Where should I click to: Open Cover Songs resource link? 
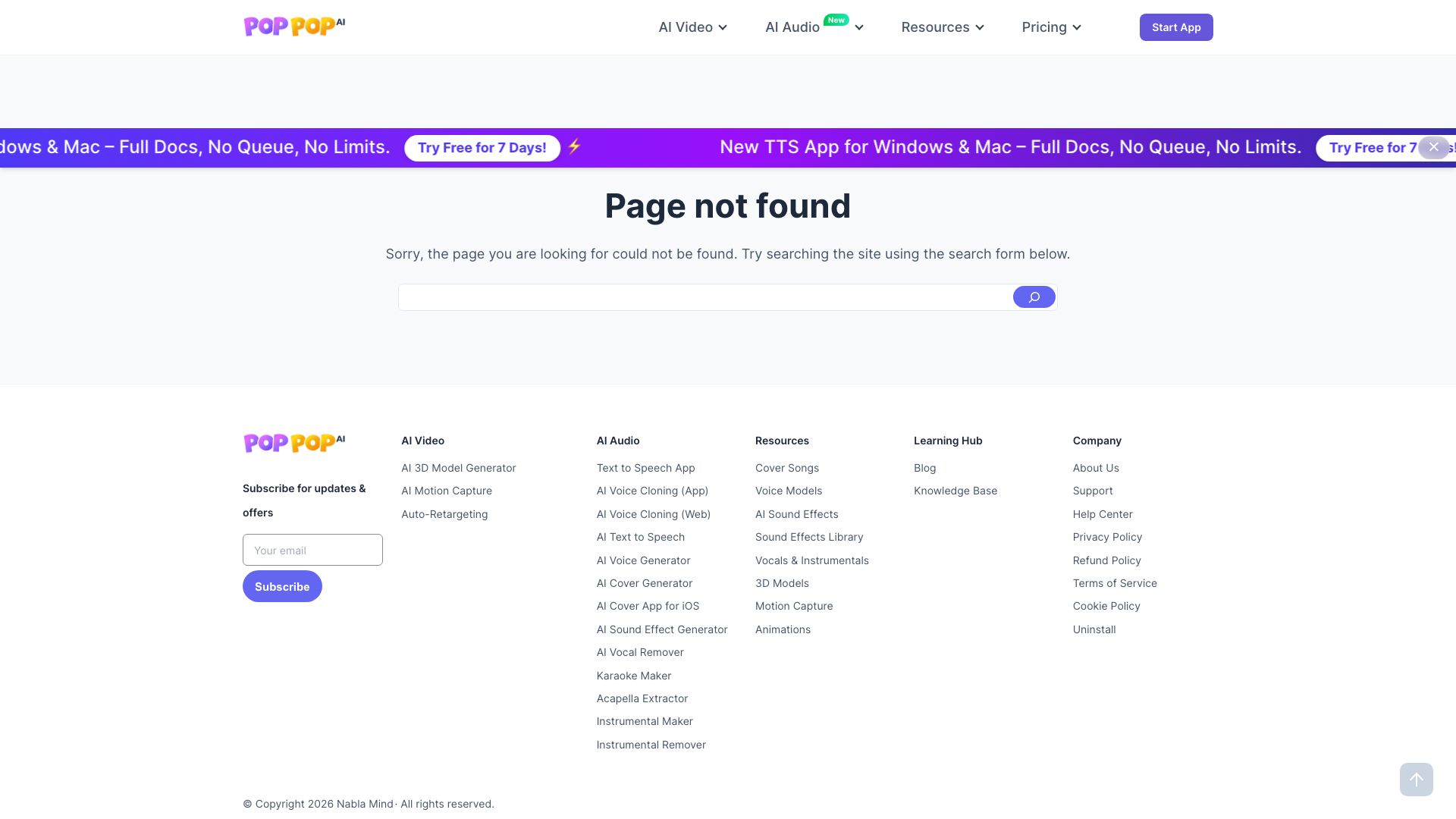pyautogui.click(x=787, y=468)
